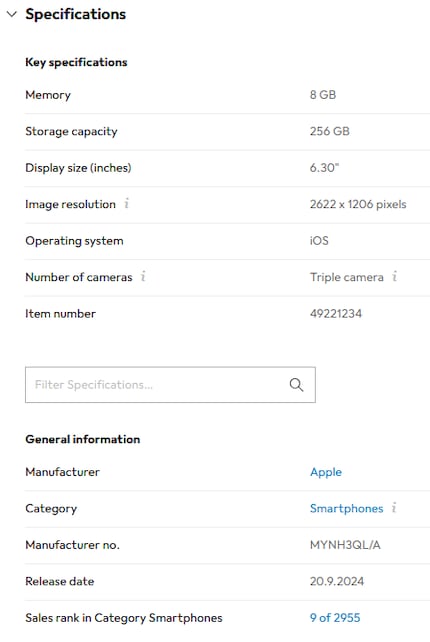Collapse the Specifications section chevron
This screenshot has height=642, width=430.
click(x=12, y=14)
